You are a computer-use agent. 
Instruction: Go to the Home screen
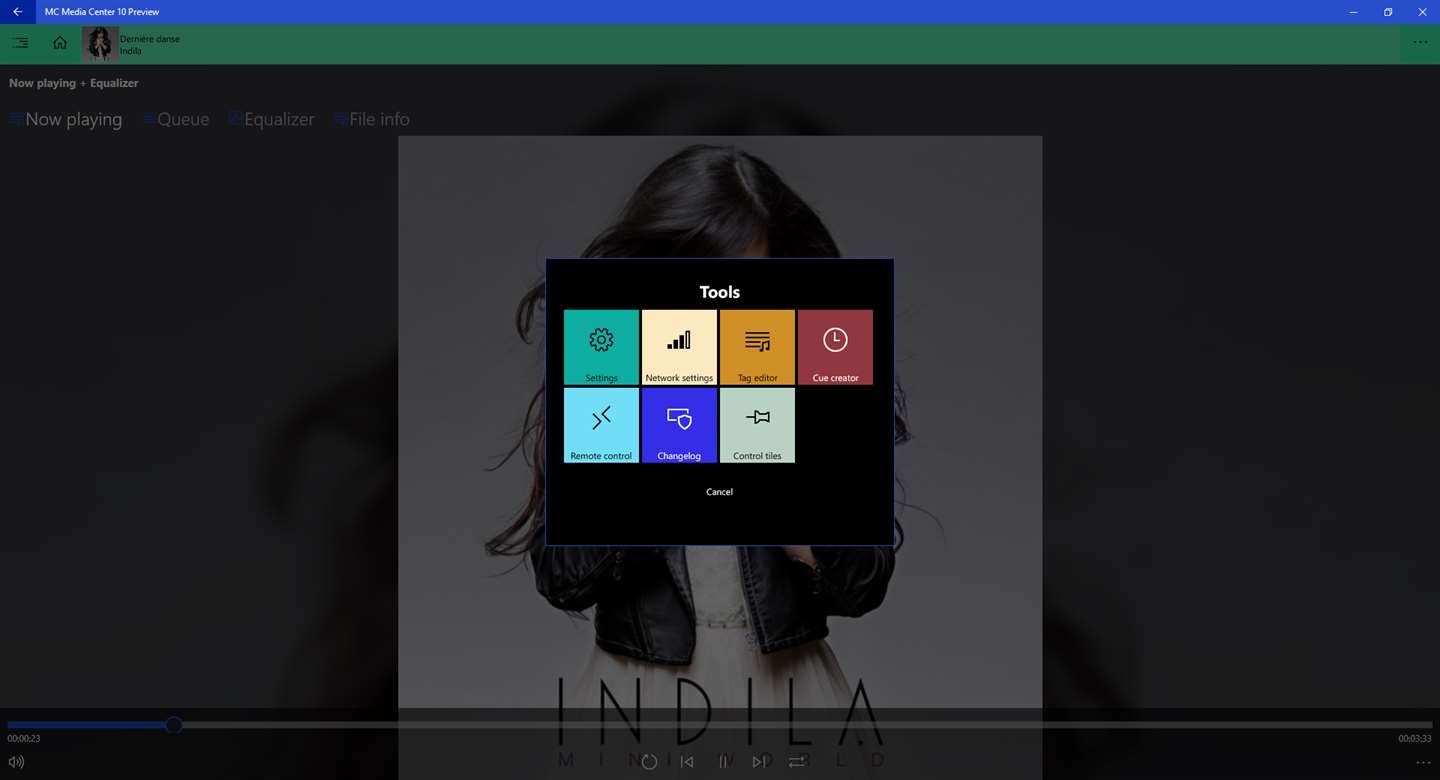pyautogui.click(x=60, y=43)
